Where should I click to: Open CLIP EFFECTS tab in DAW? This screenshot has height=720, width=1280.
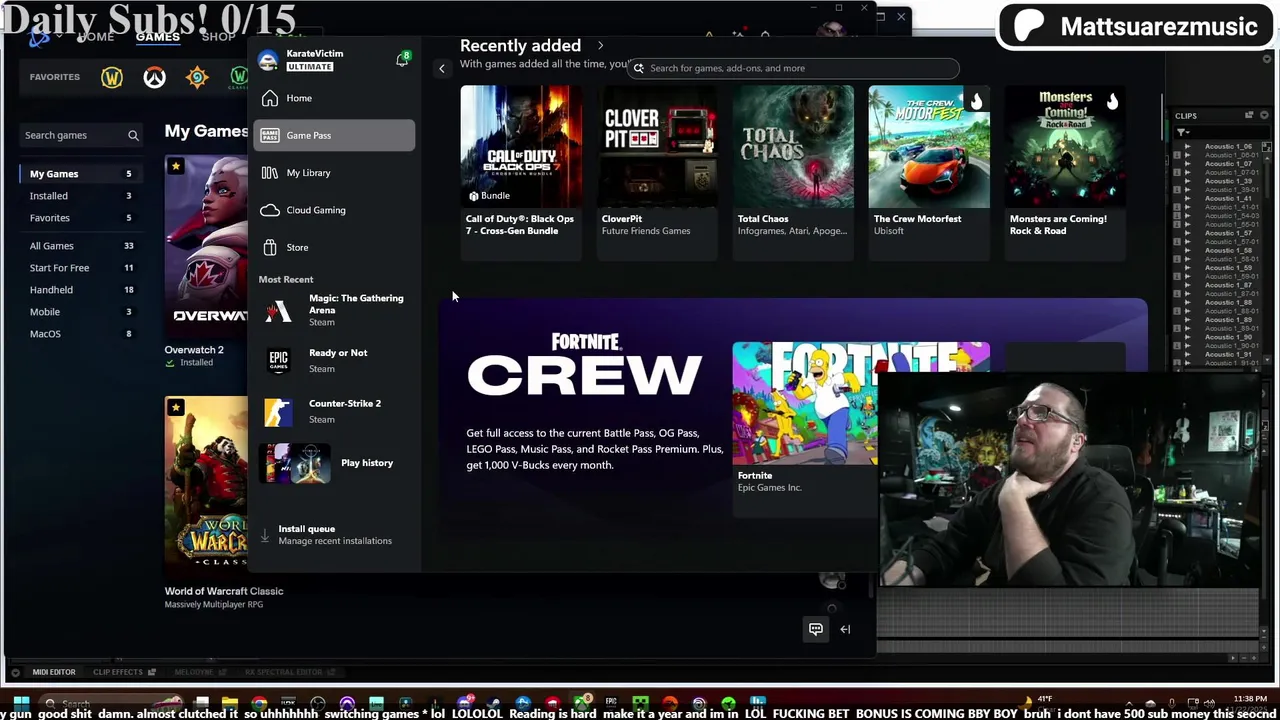pyautogui.click(x=118, y=672)
